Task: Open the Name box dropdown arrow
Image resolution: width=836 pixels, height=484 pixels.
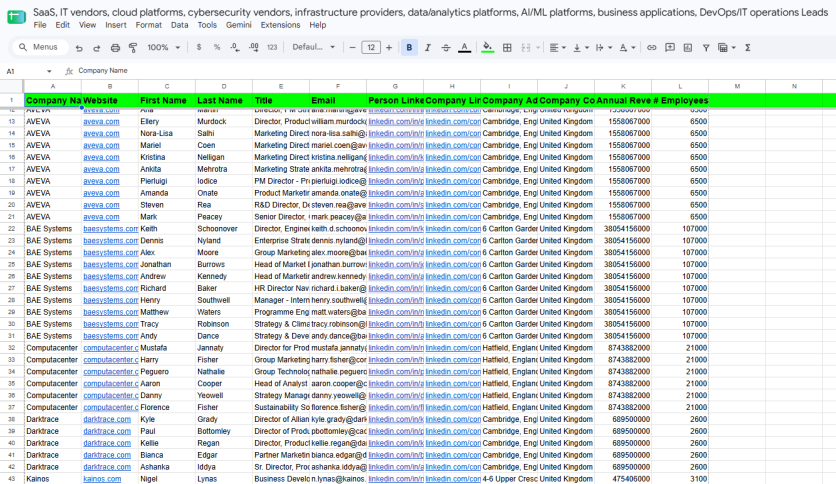Action: [x=49, y=71]
